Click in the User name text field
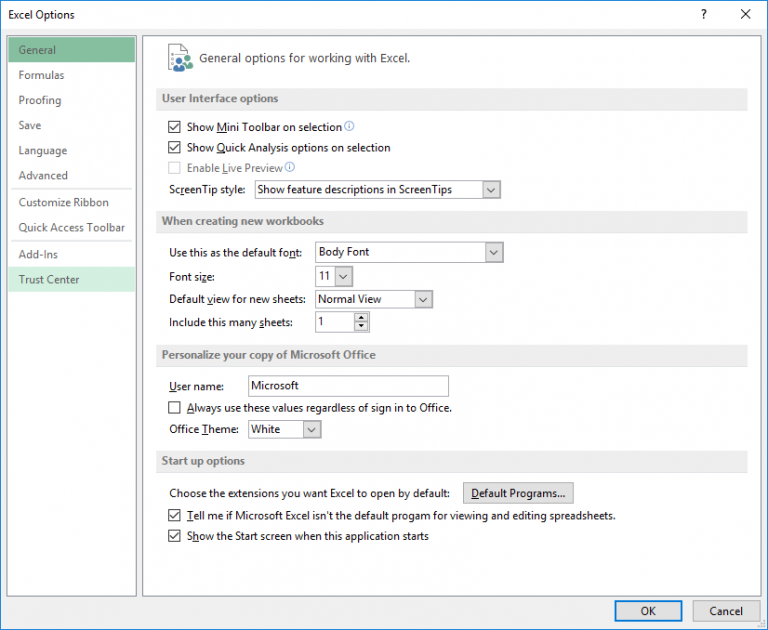Screen dimensions: 768x630 348,386
